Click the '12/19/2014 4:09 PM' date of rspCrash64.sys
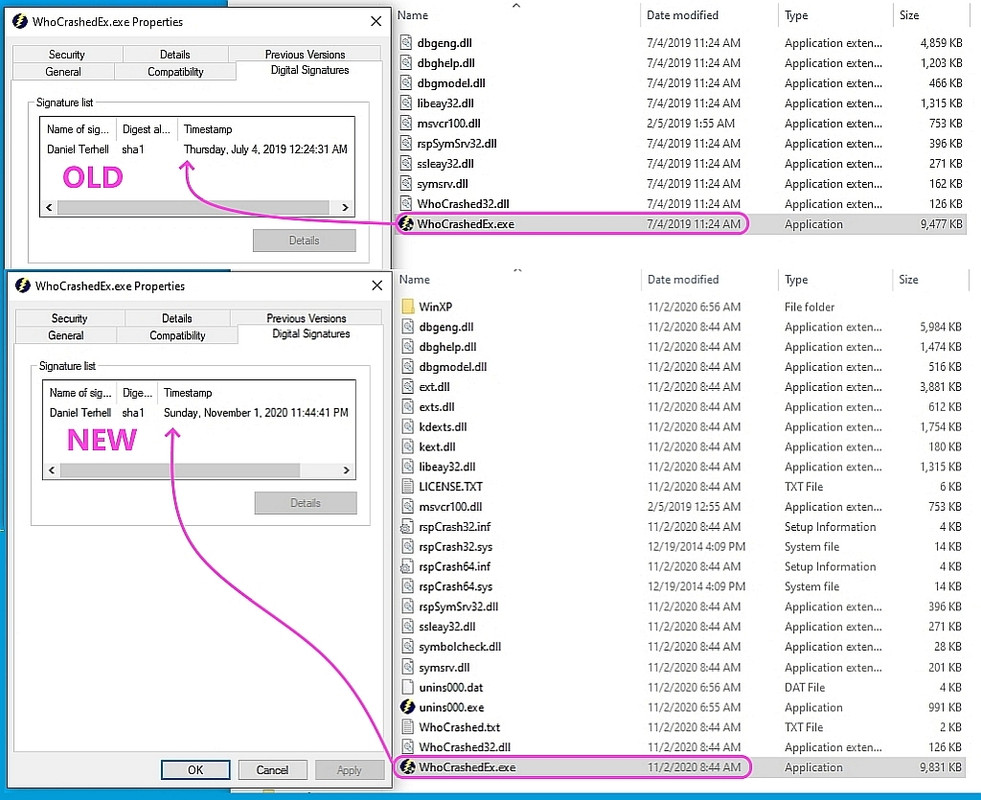 pyautogui.click(x=696, y=586)
